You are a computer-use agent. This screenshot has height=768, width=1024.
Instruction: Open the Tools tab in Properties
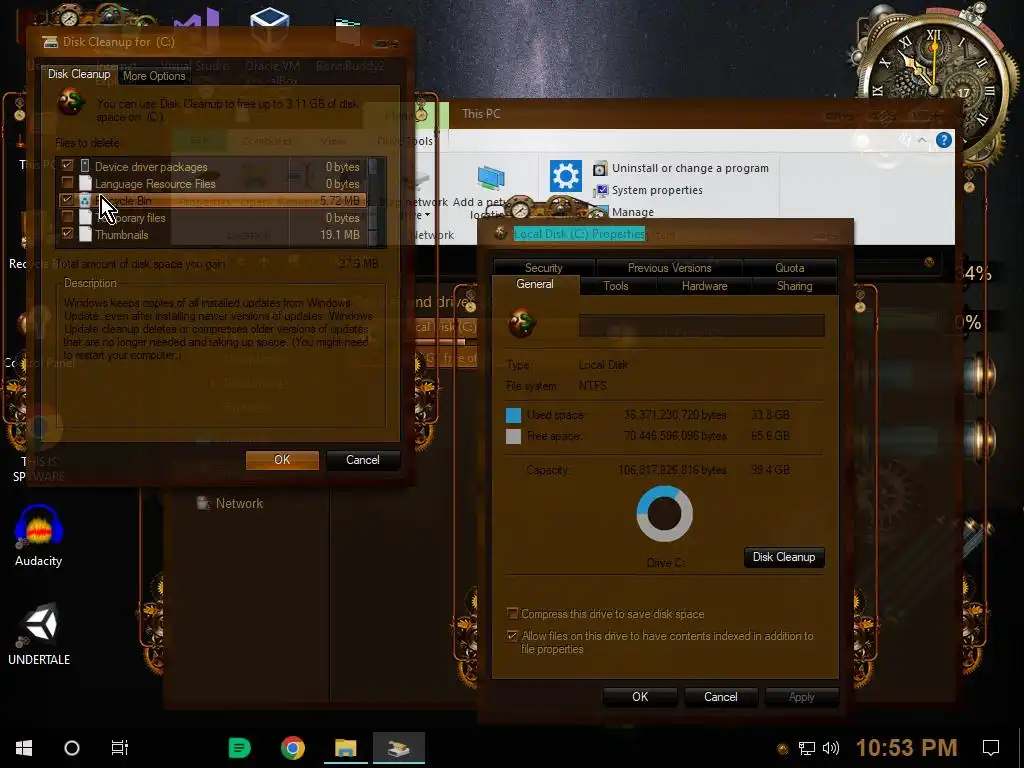(x=616, y=286)
